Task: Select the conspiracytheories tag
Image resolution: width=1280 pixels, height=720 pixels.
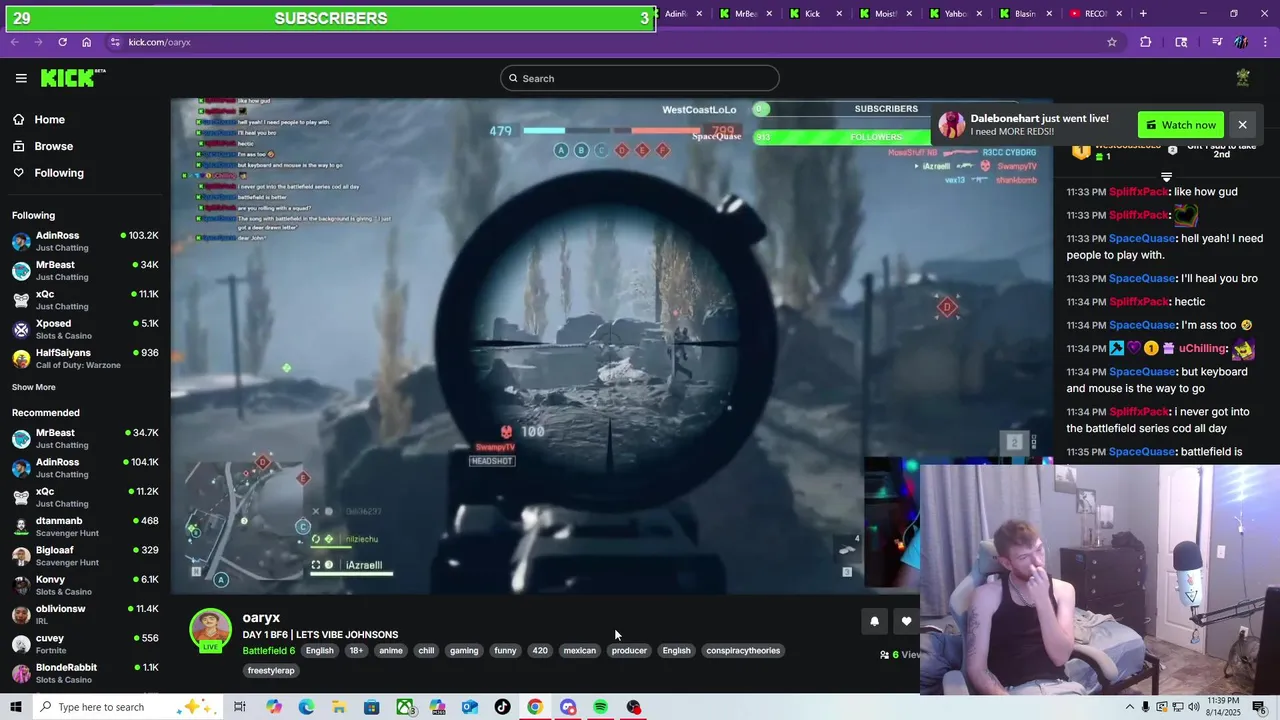Action: tap(743, 651)
